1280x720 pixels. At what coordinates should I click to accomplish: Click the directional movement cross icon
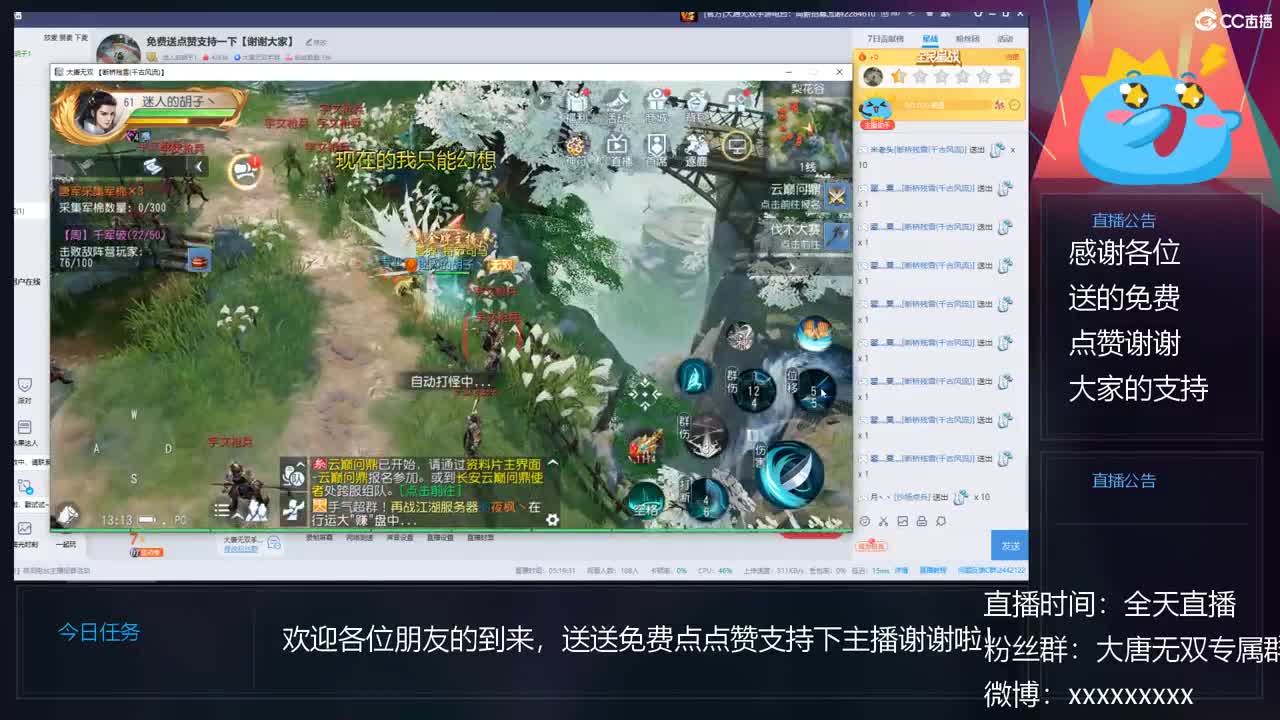(x=644, y=393)
